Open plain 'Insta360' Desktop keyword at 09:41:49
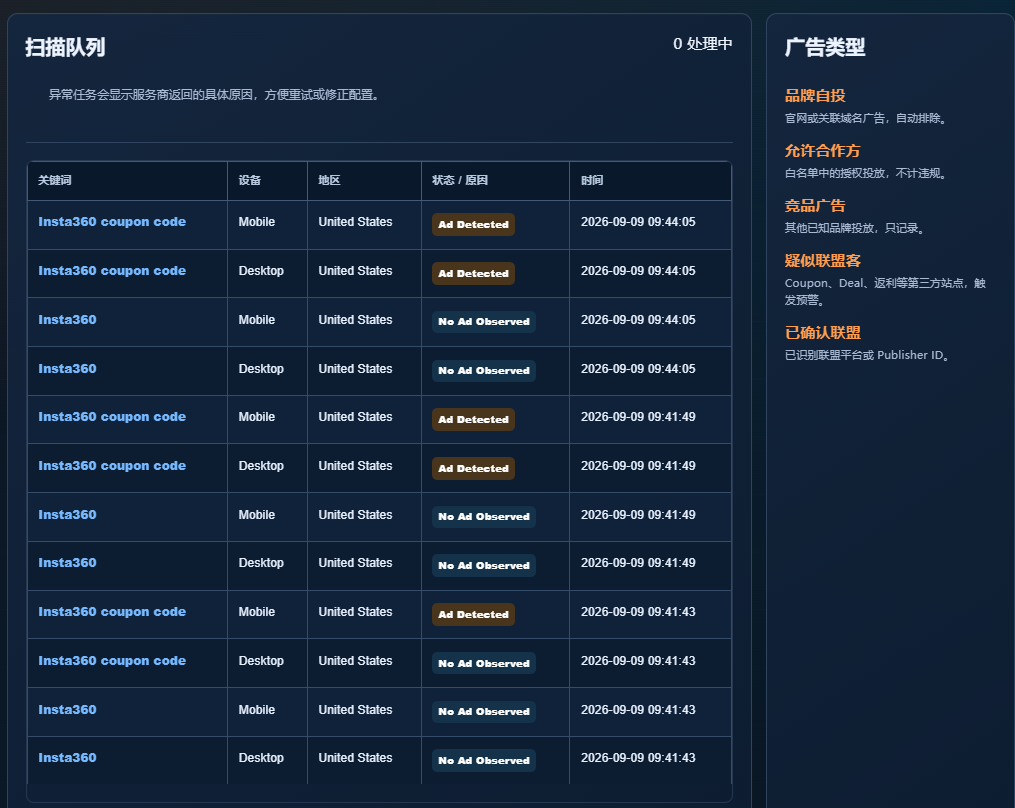Screen dimensions: 1015x808 [x=67, y=563]
